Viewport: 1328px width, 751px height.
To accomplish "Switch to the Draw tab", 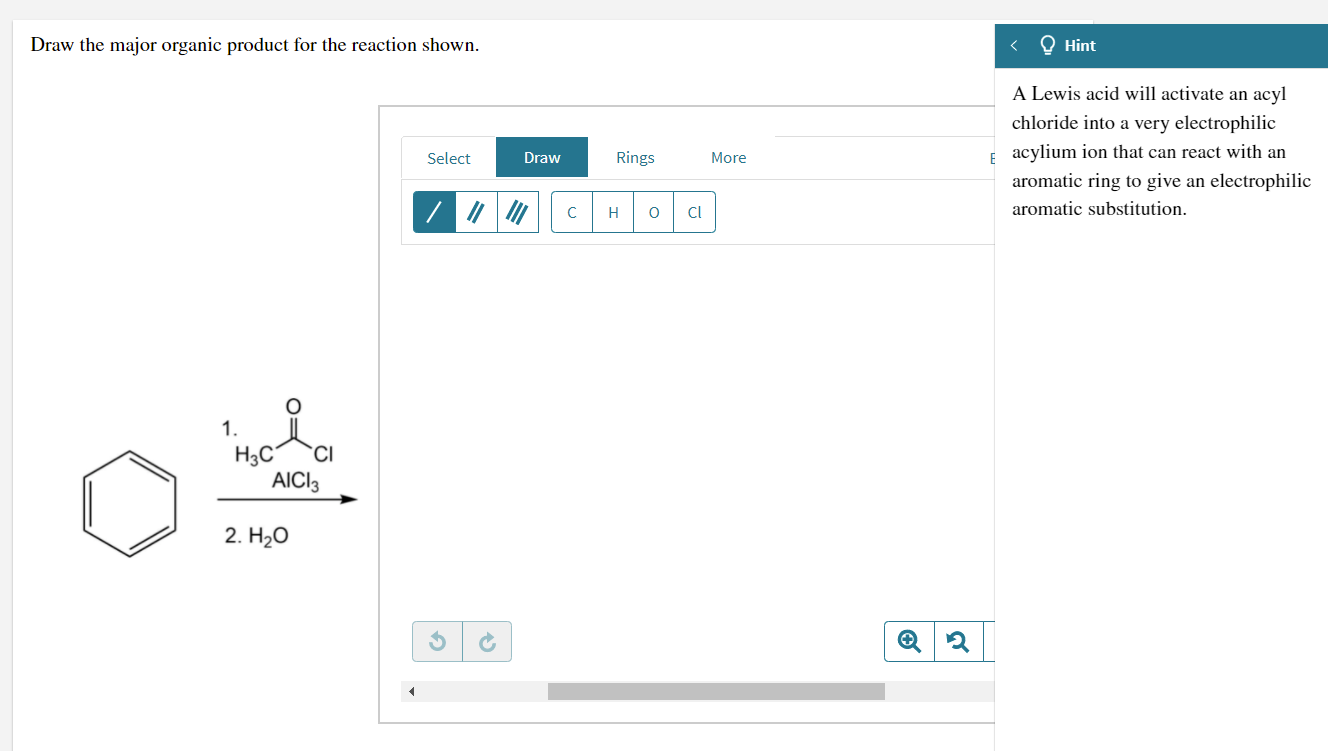I will pyautogui.click(x=541, y=157).
